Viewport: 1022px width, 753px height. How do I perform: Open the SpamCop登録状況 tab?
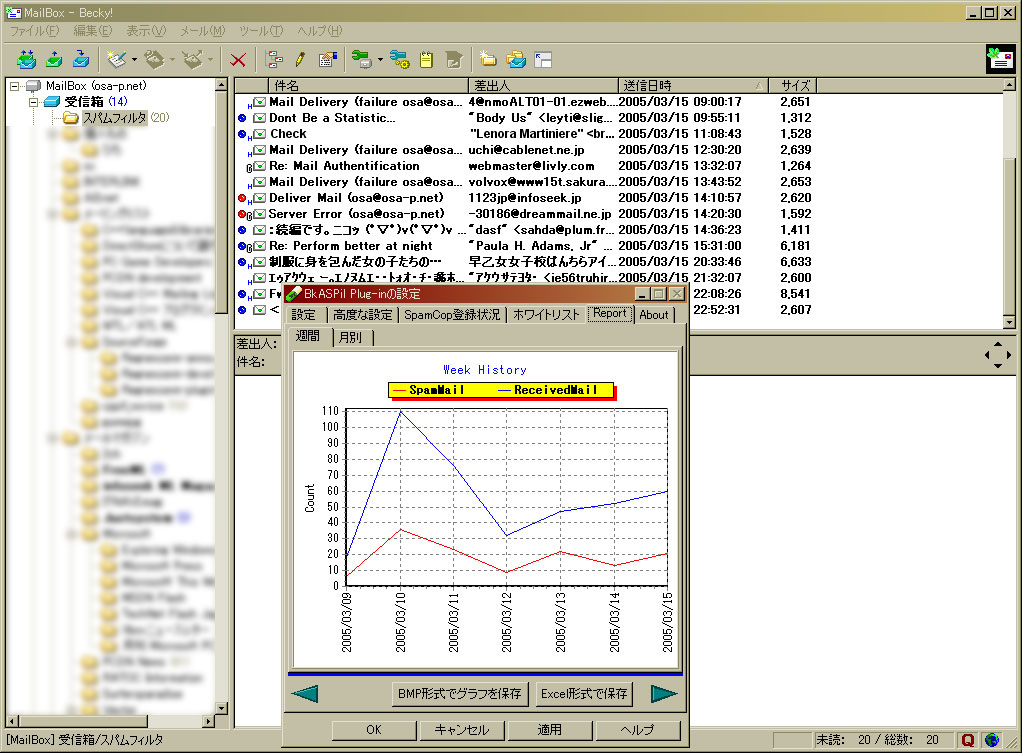pos(452,315)
